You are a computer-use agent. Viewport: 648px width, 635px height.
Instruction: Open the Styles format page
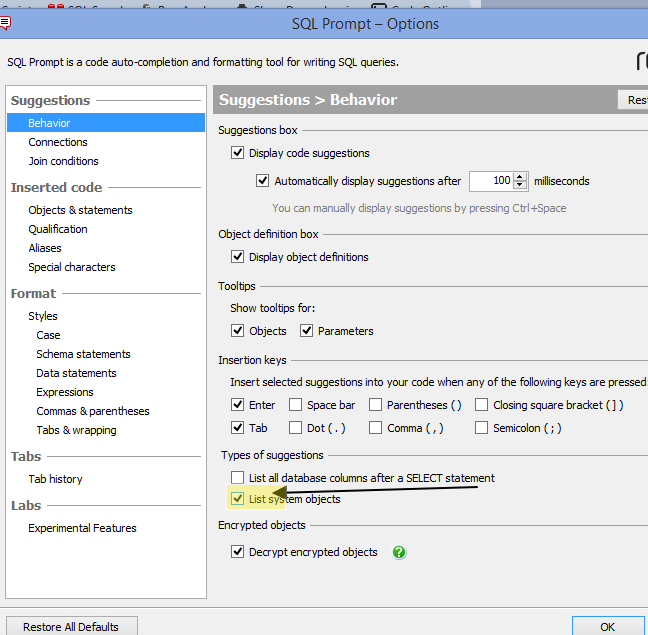tap(43, 316)
